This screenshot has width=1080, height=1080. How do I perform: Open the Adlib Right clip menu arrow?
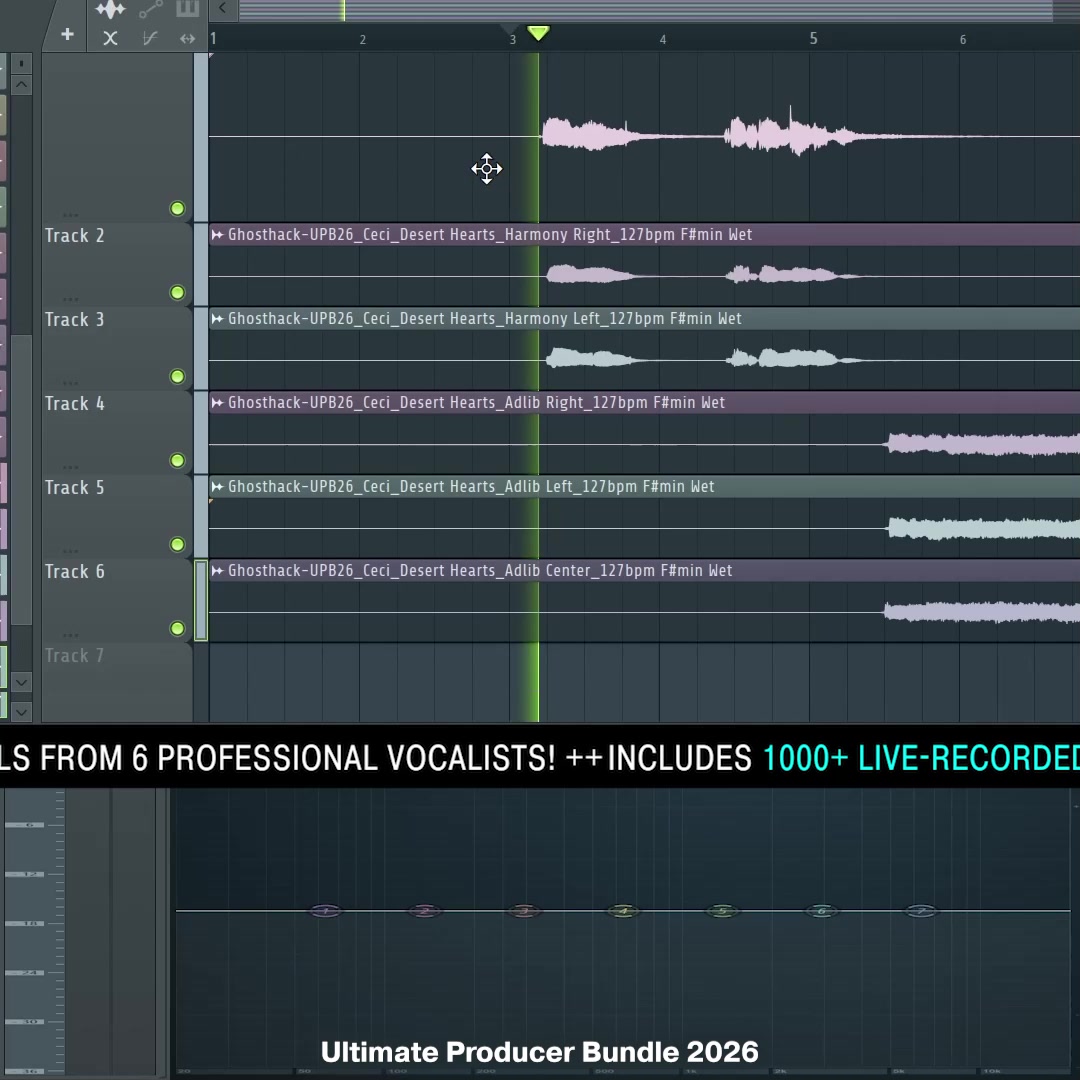217,403
